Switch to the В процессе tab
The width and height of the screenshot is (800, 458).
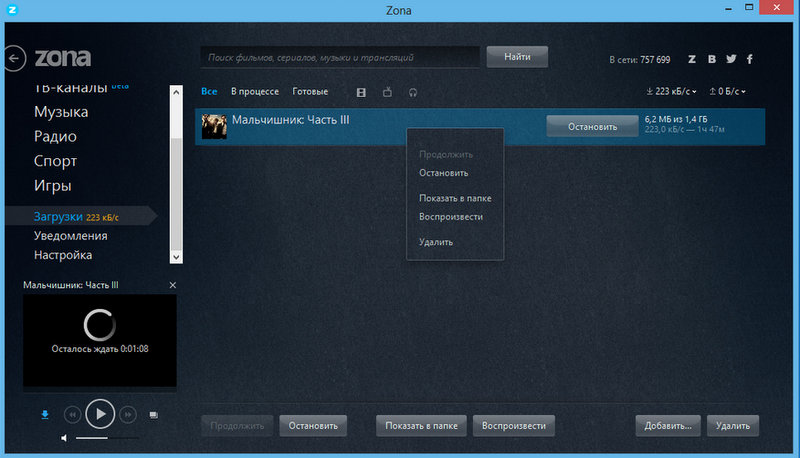pyautogui.click(x=255, y=92)
